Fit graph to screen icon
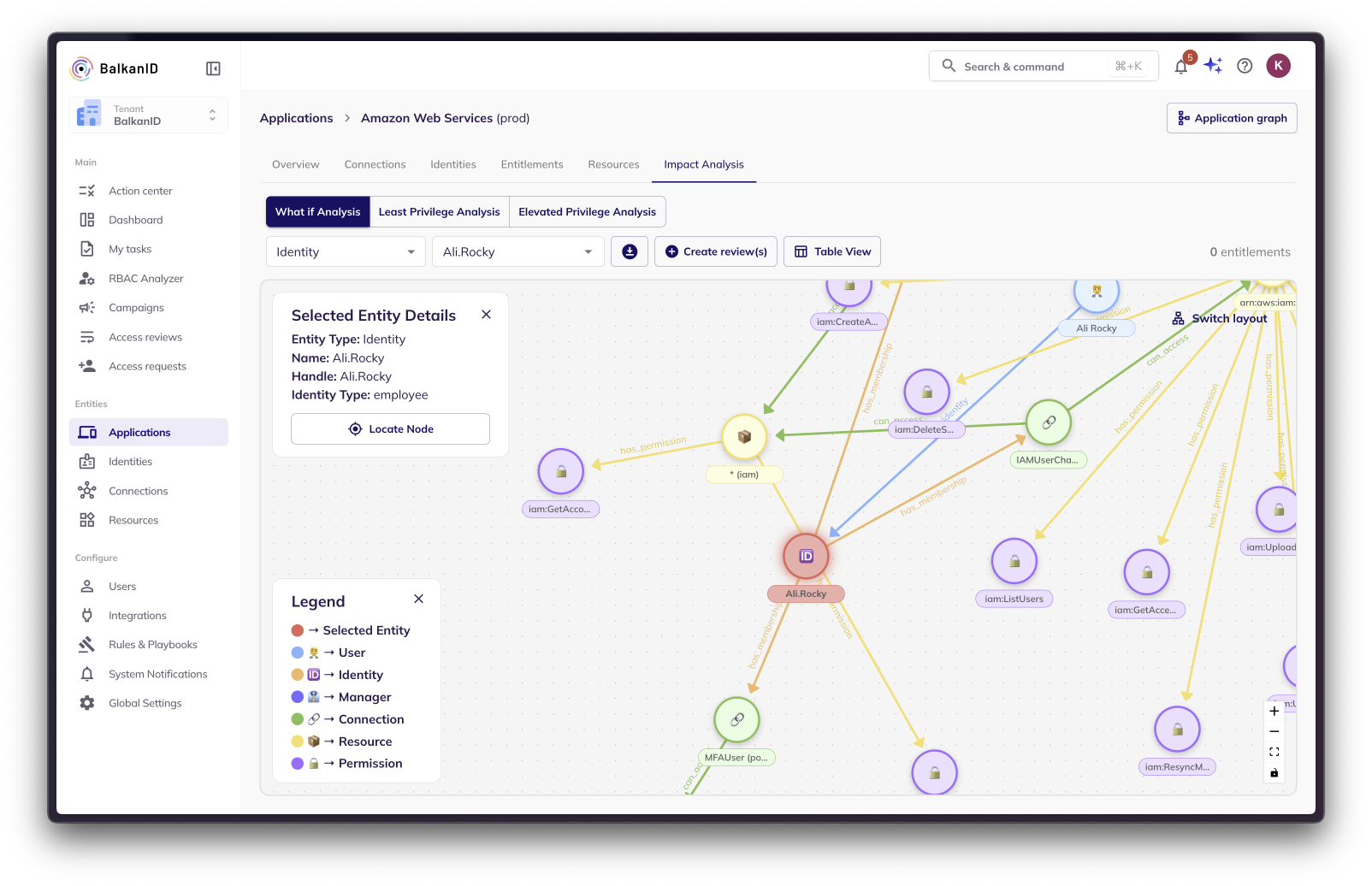The image size is (1372, 886). point(1274,752)
